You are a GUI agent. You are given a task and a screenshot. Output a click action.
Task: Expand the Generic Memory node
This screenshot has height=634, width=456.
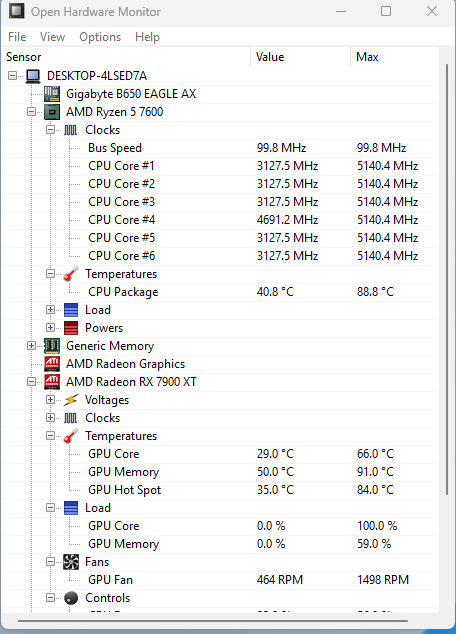32,346
